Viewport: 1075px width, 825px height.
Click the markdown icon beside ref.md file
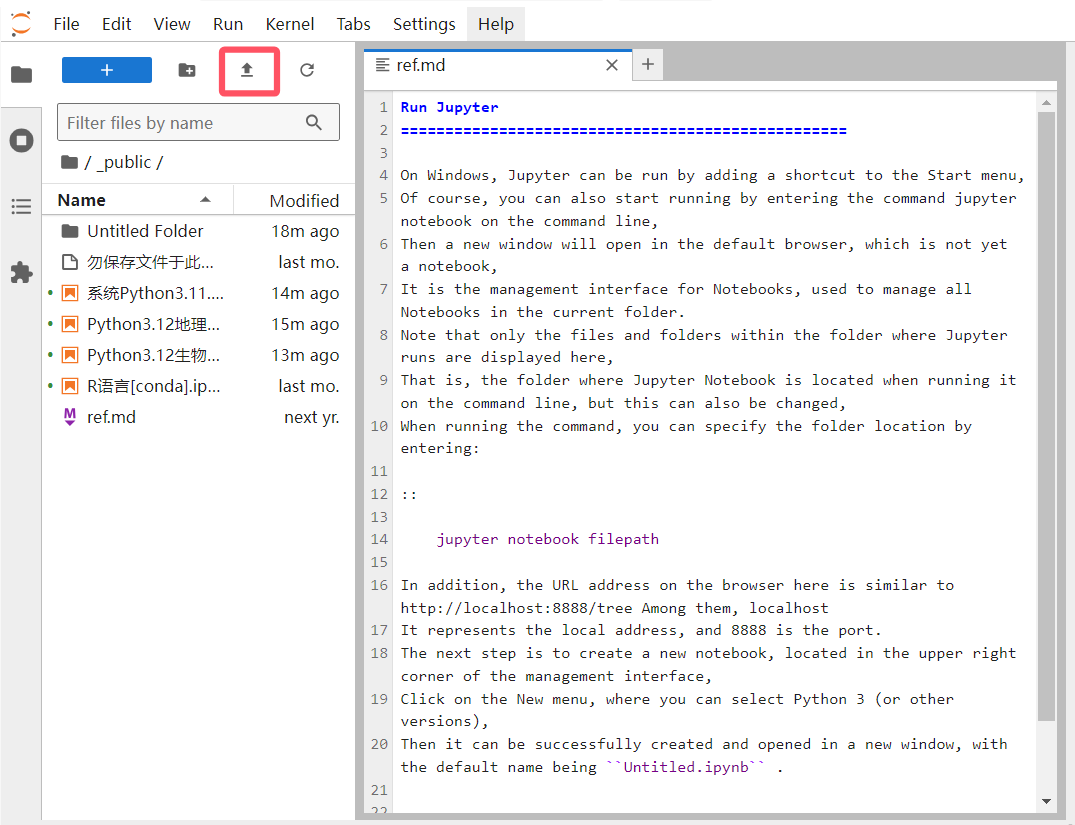pos(69,417)
